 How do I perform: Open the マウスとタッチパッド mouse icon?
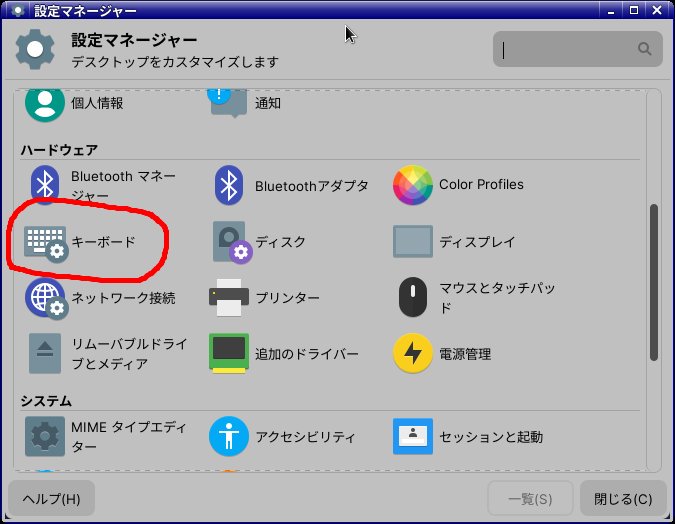(412, 297)
